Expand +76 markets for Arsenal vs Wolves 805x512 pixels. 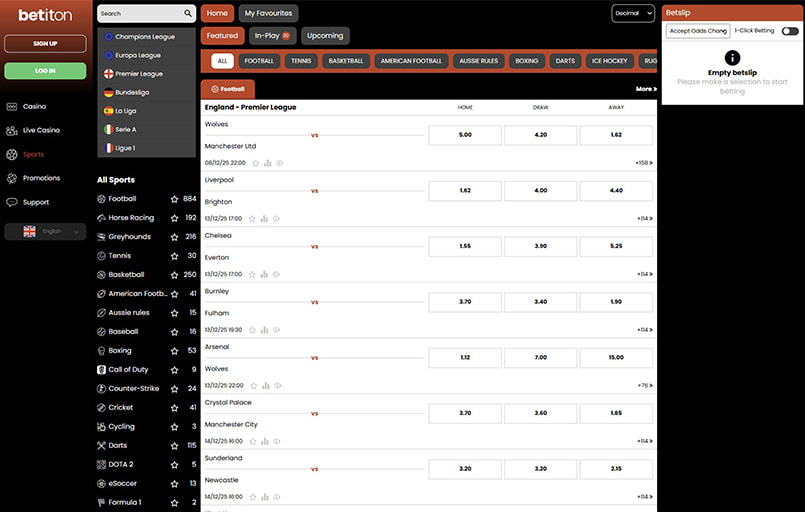click(x=645, y=386)
